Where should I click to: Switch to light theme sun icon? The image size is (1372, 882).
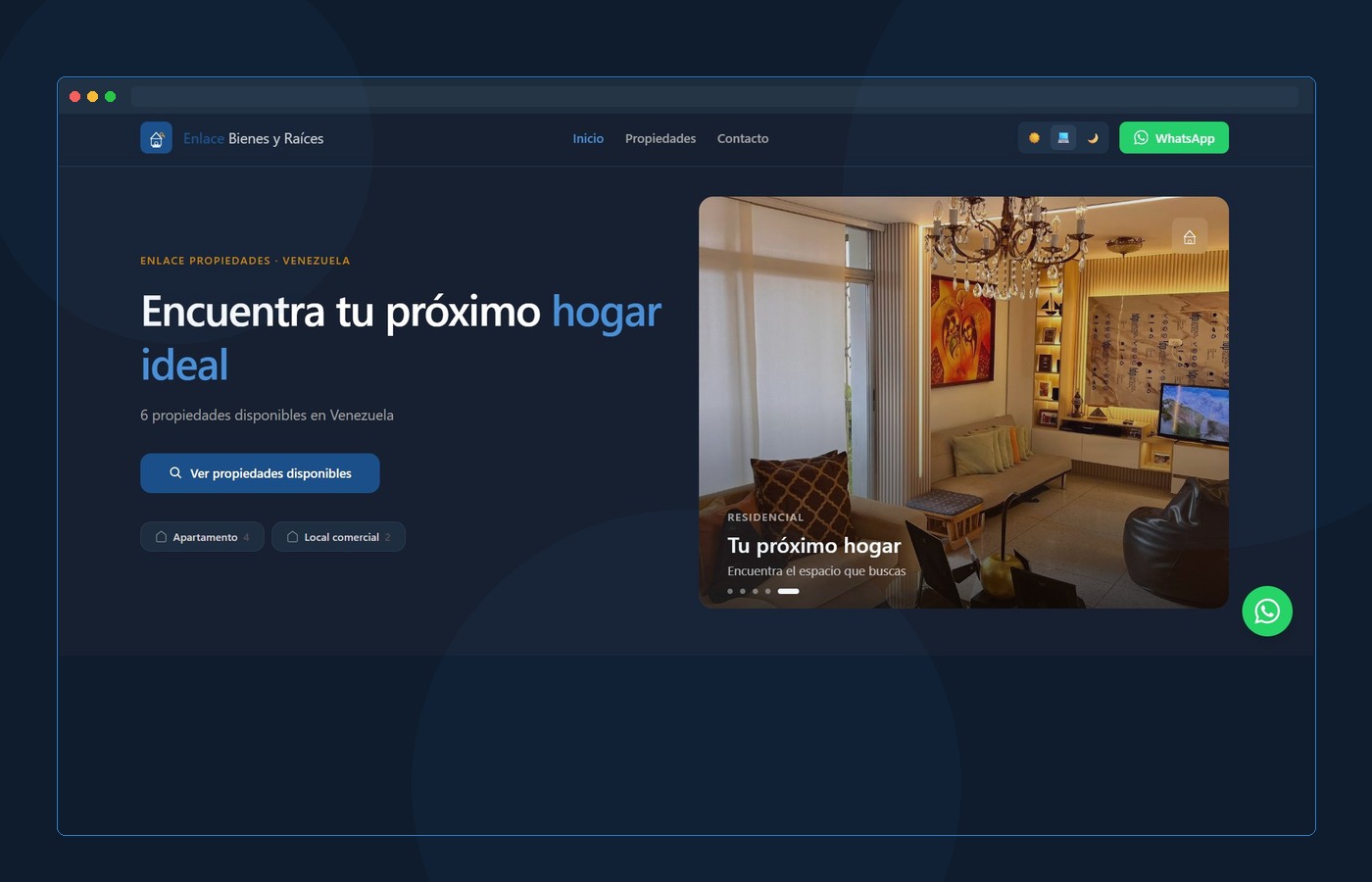pos(1034,138)
